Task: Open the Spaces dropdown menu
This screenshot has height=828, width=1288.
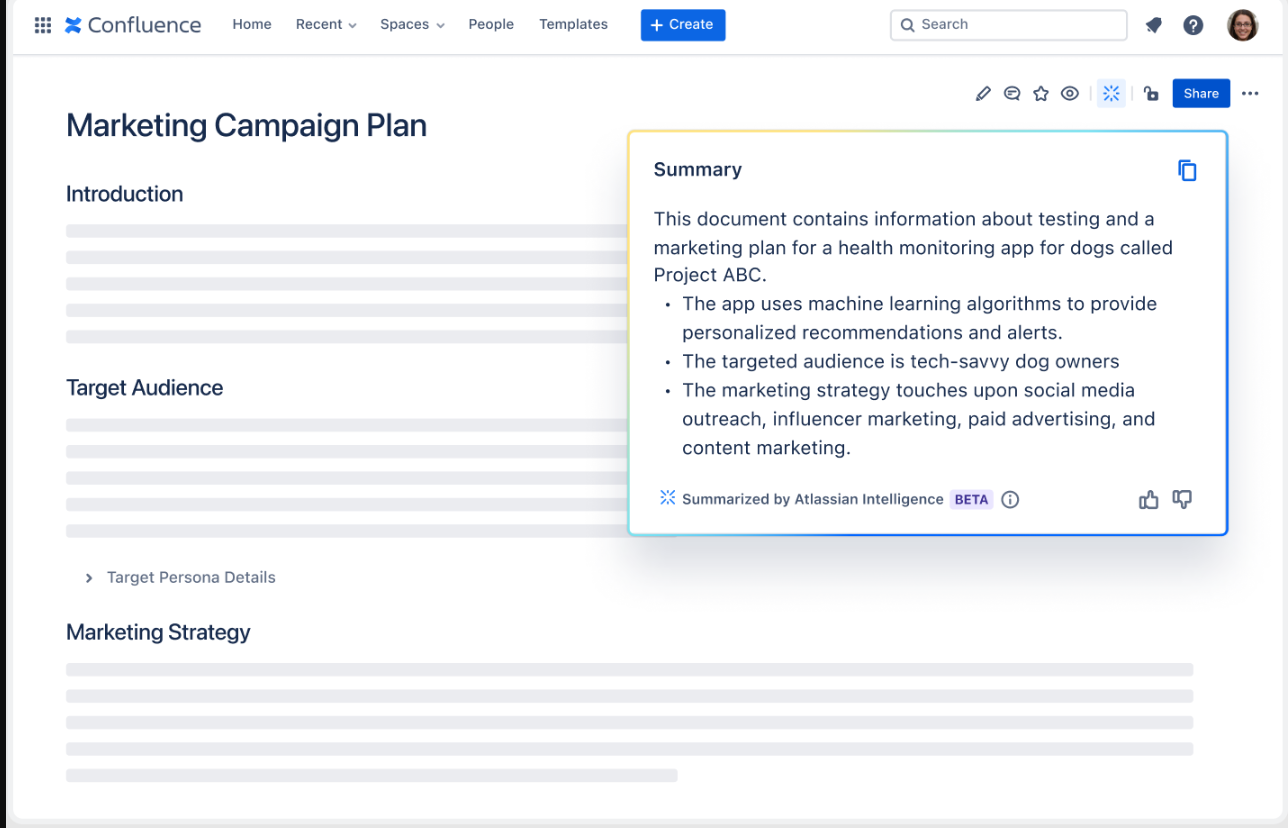Action: pyautogui.click(x=412, y=25)
